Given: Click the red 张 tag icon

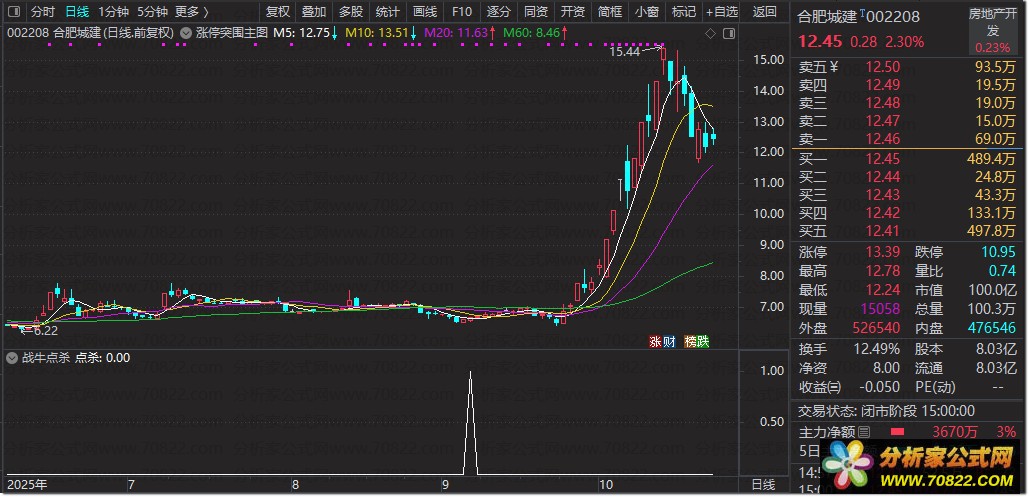Looking at the screenshot, I should click(655, 341).
